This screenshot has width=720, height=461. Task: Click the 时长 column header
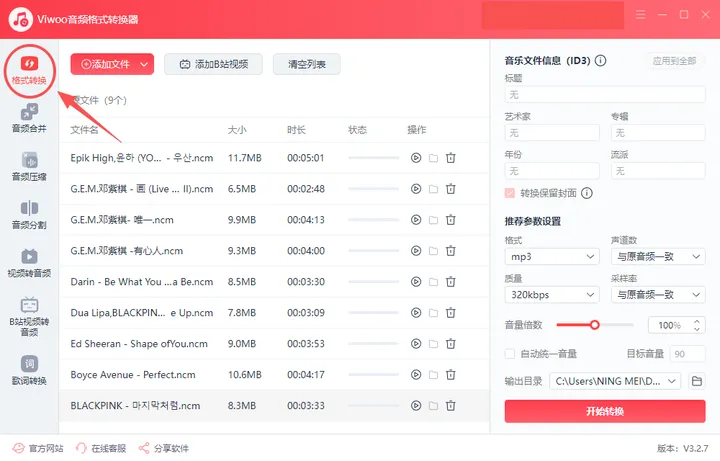(296, 130)
